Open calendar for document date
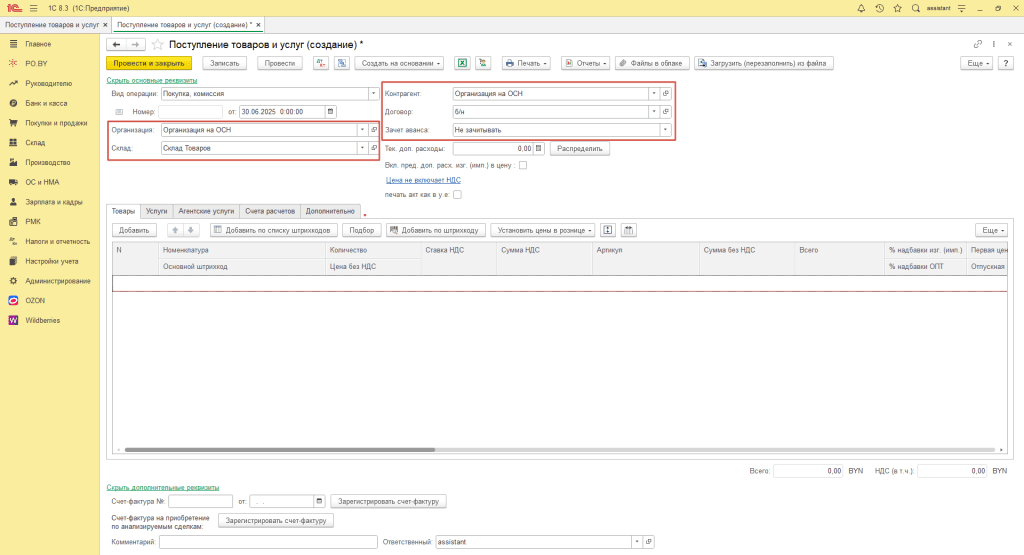The image size is (1024, 555). tap(330, 112)
